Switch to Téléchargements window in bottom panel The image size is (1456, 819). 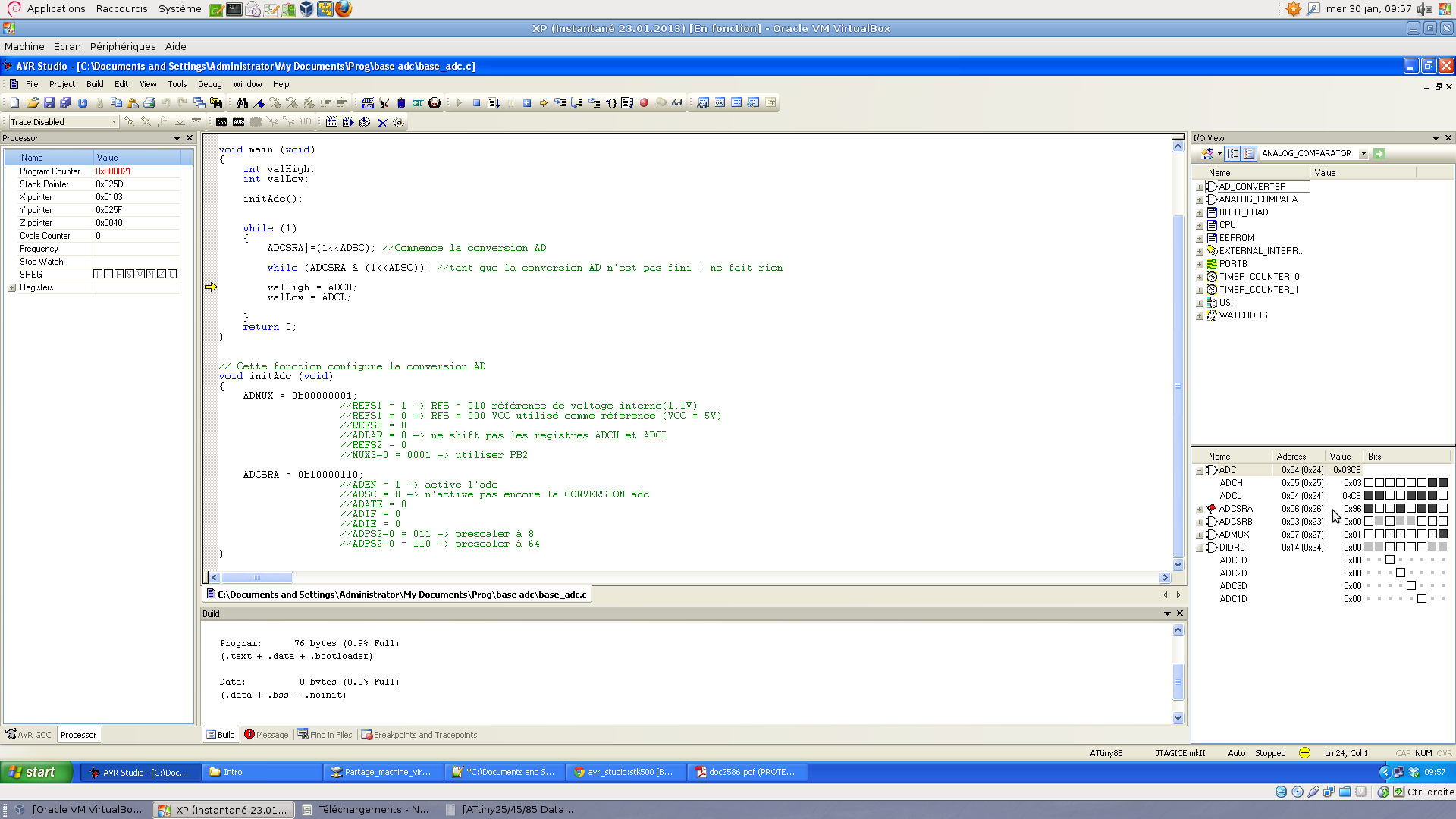366,810
